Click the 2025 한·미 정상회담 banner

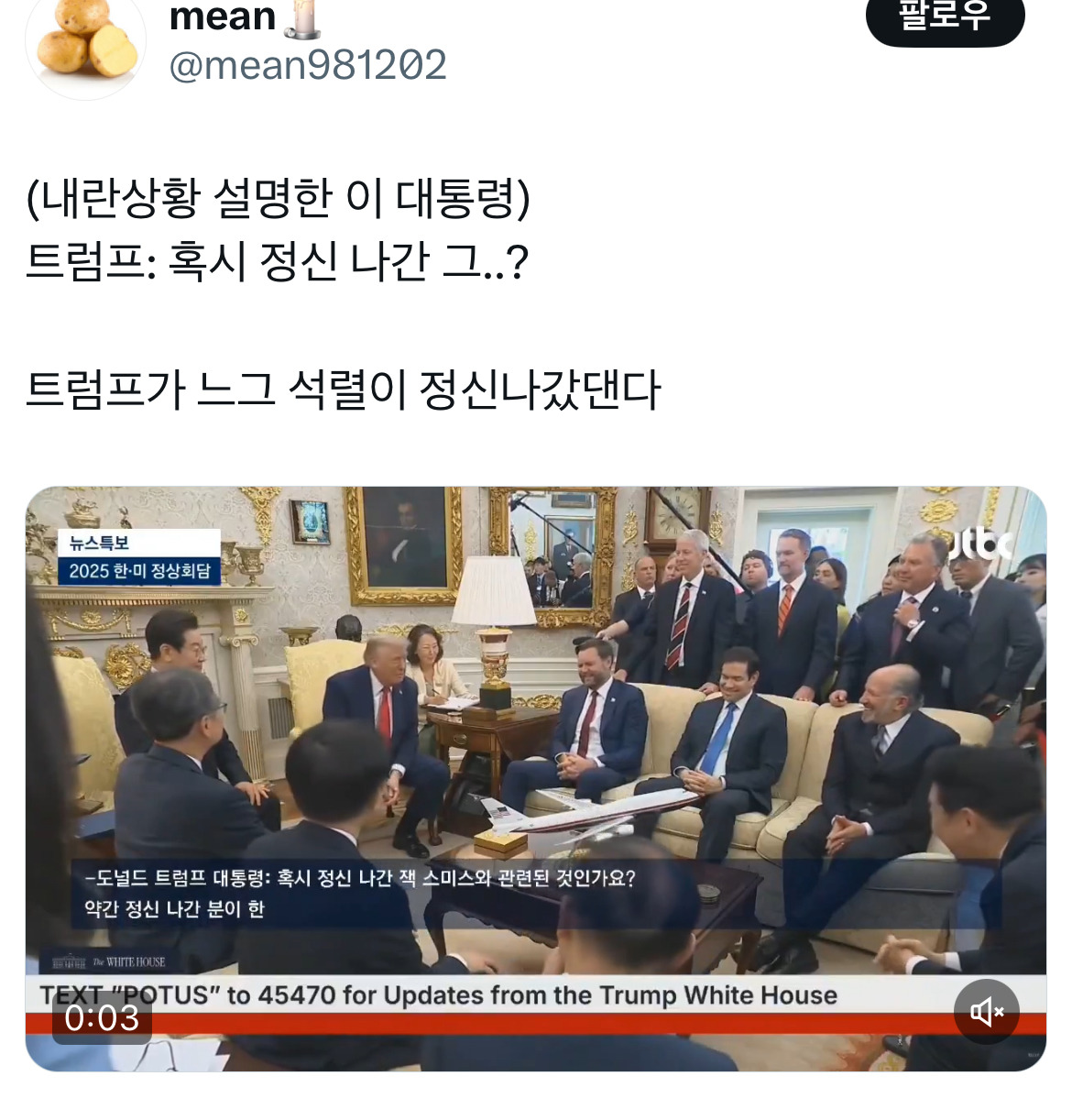point(139,571)
